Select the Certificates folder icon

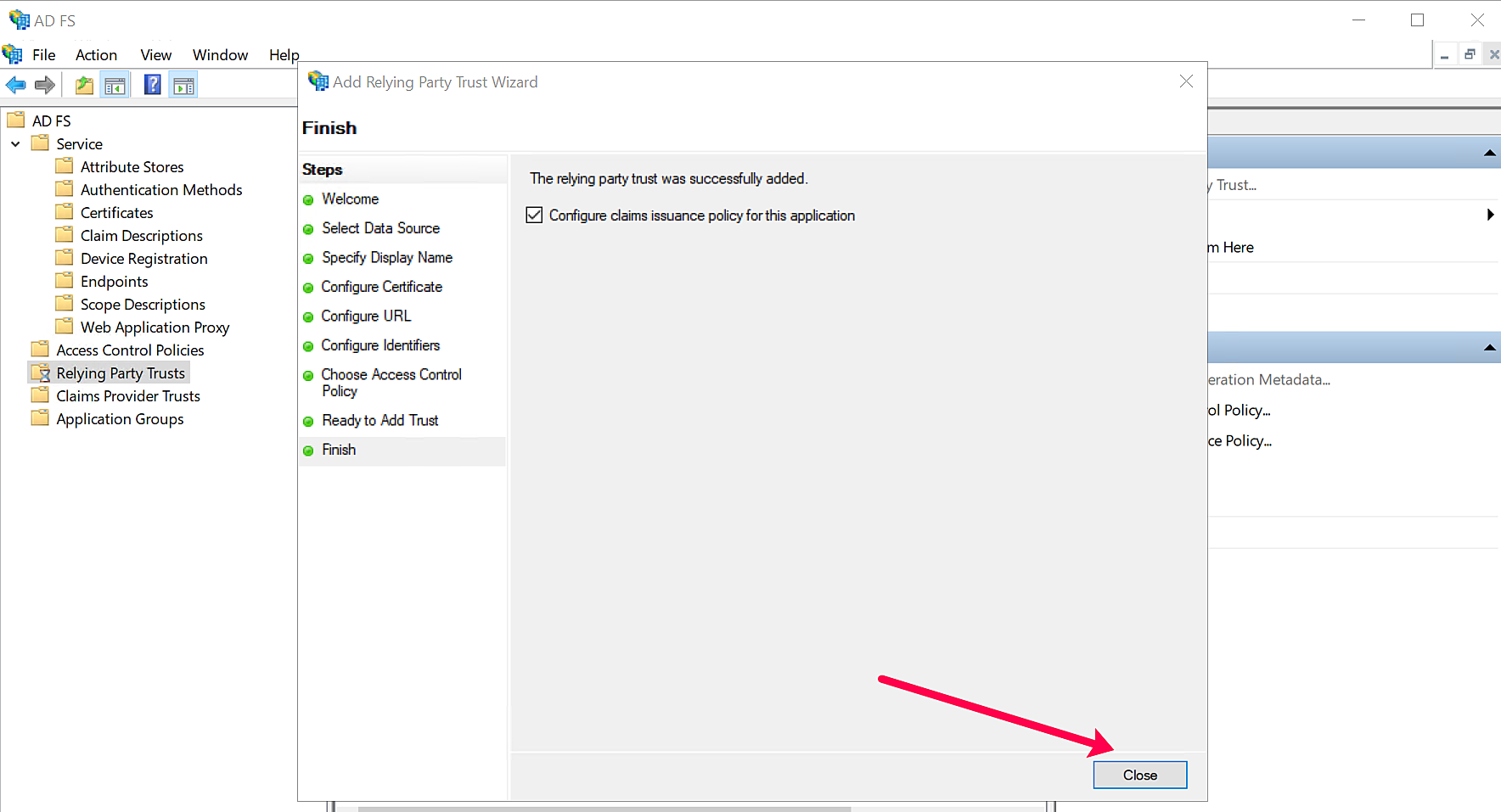[x=65, y=211]
